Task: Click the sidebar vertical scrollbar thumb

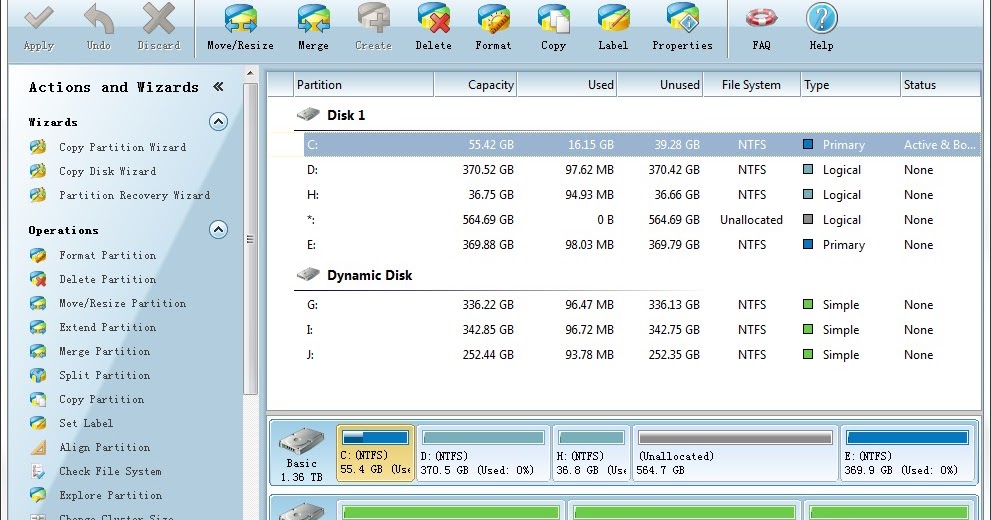Action: point(250,239)
